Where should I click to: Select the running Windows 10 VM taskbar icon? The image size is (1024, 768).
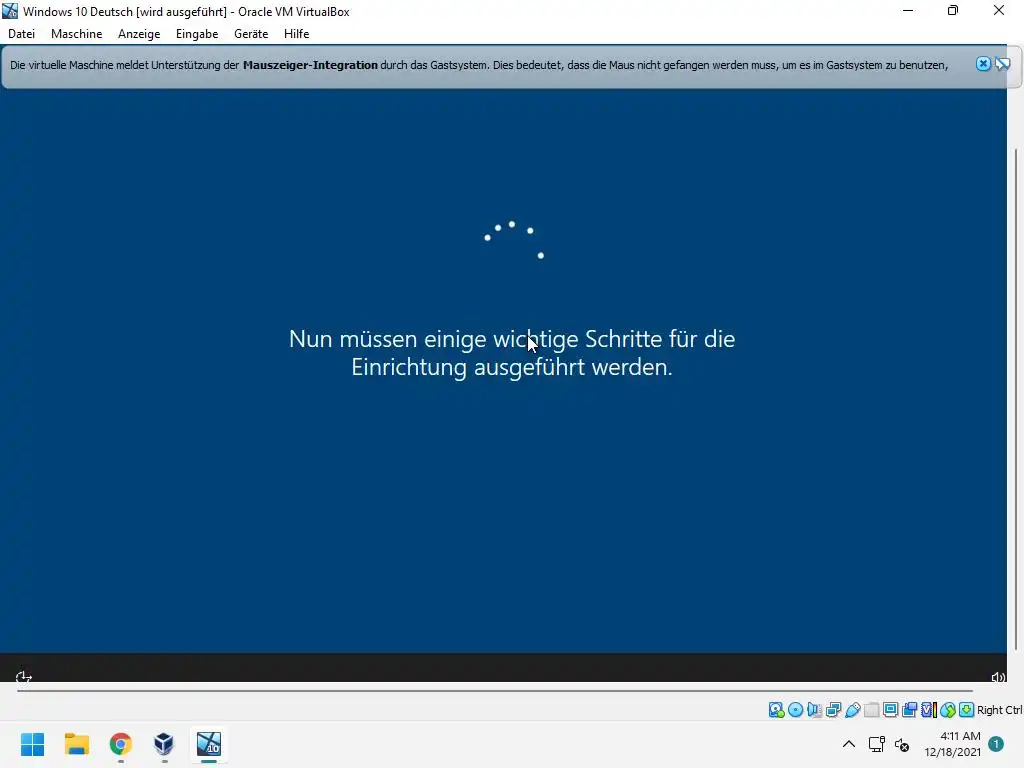tap(209, 744)
